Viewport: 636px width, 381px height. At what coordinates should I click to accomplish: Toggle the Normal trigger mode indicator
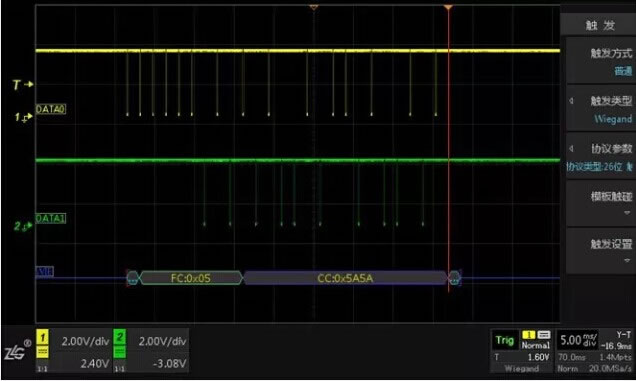(535, 345)
